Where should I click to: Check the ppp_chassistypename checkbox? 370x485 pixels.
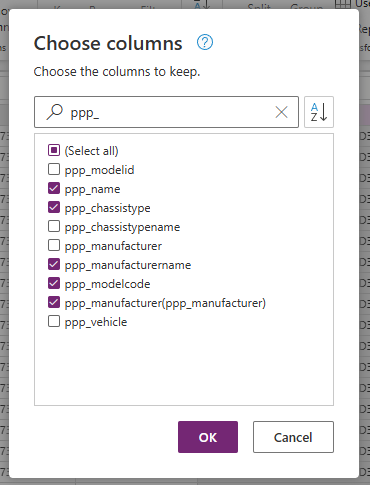(54, 226)
